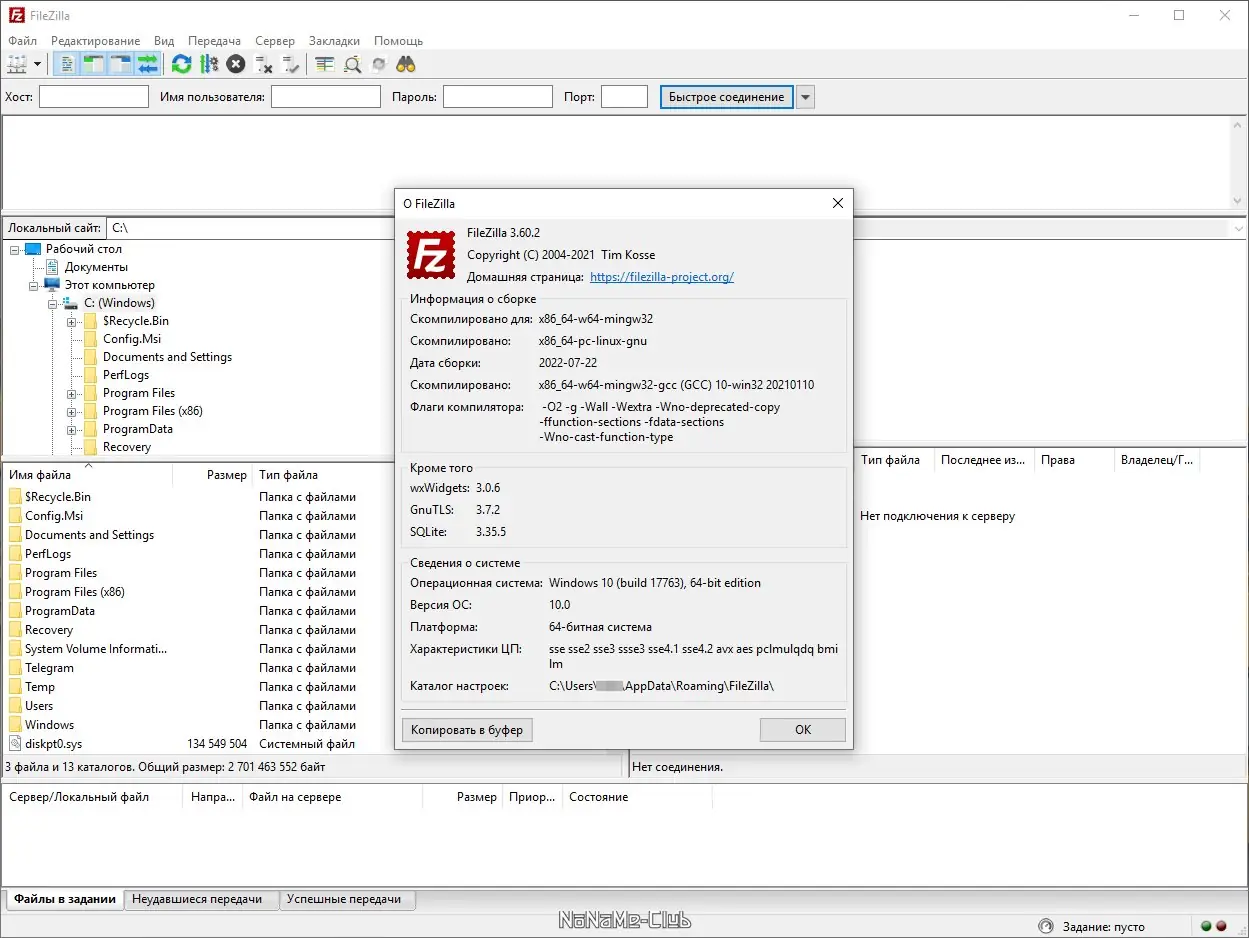Click the Temp folder icon in file list
Image resolution: width=1249 pixels, height=938 pixels.
[x=15, y=687]
